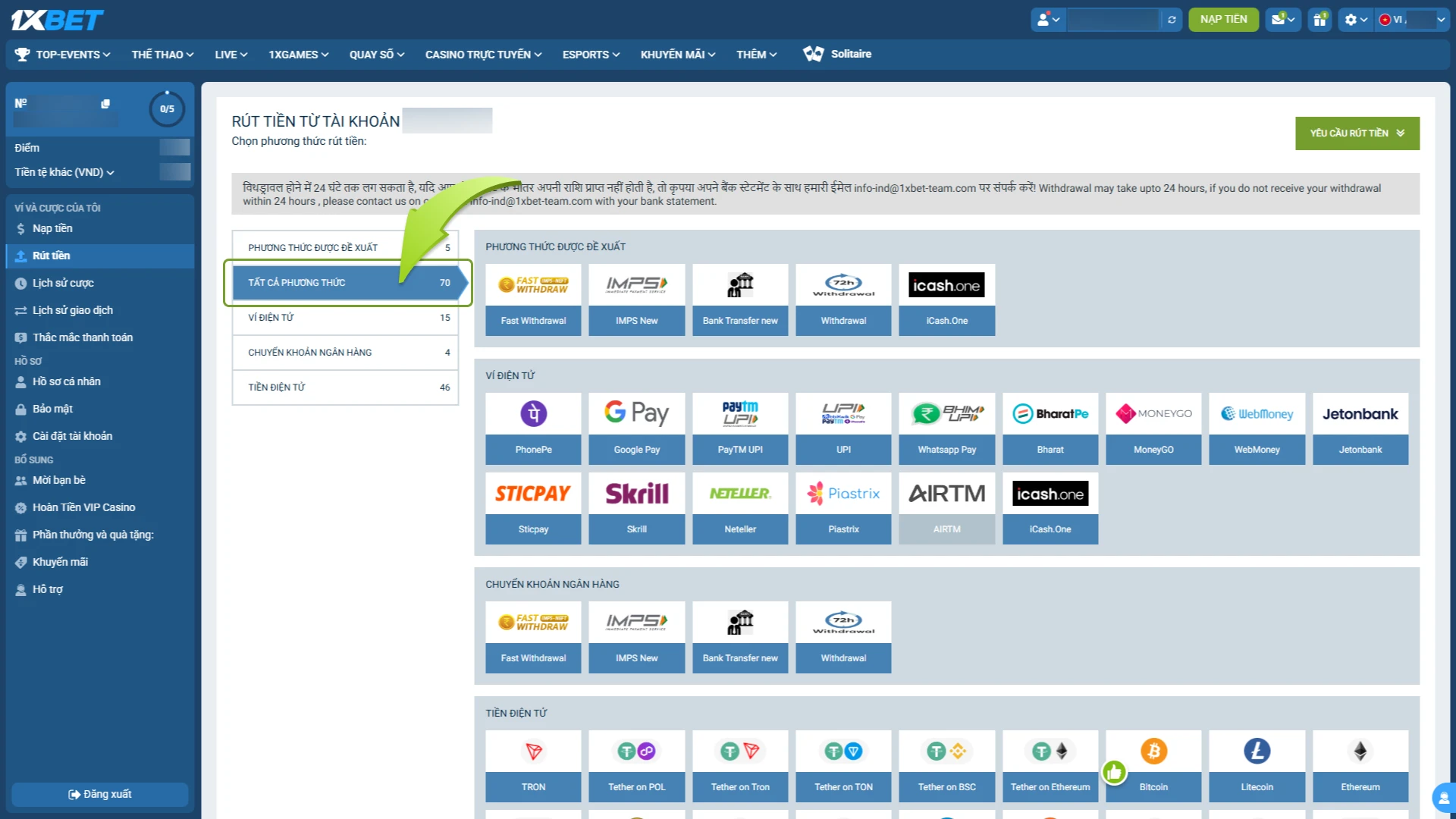The width and height of the screenshot is (1456, 819).
Task: Open the gift box bonuses icon
Action: click(1320, 20)
